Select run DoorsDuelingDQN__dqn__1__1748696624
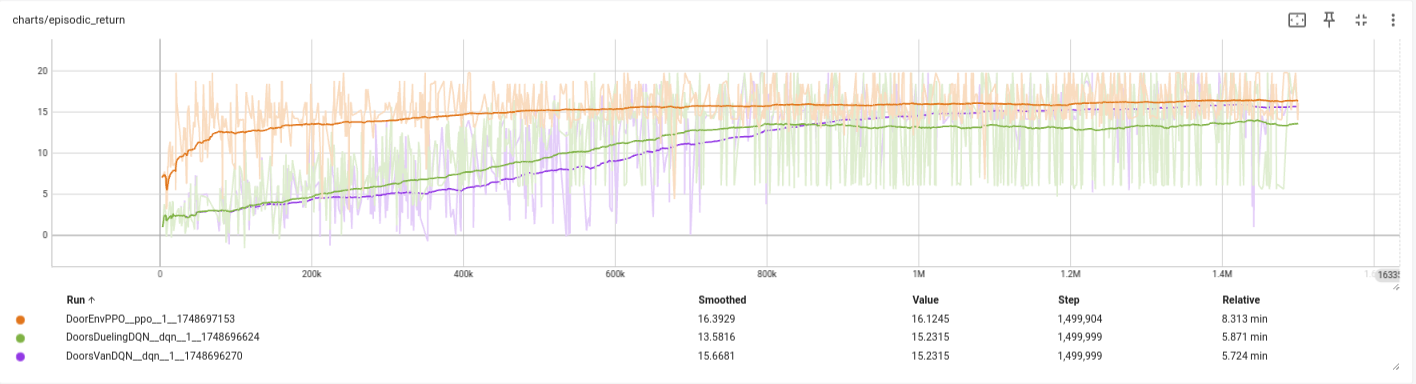This screenshot has height=384, width=1416. (163, 337)
